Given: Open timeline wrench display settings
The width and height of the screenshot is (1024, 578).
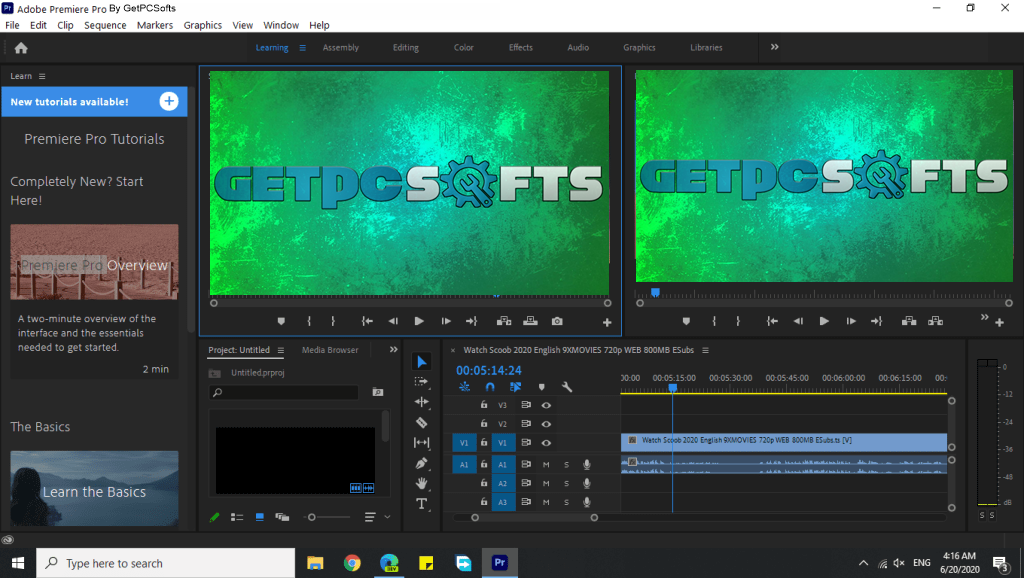Looking at the screenshot, I should point(567,387).
